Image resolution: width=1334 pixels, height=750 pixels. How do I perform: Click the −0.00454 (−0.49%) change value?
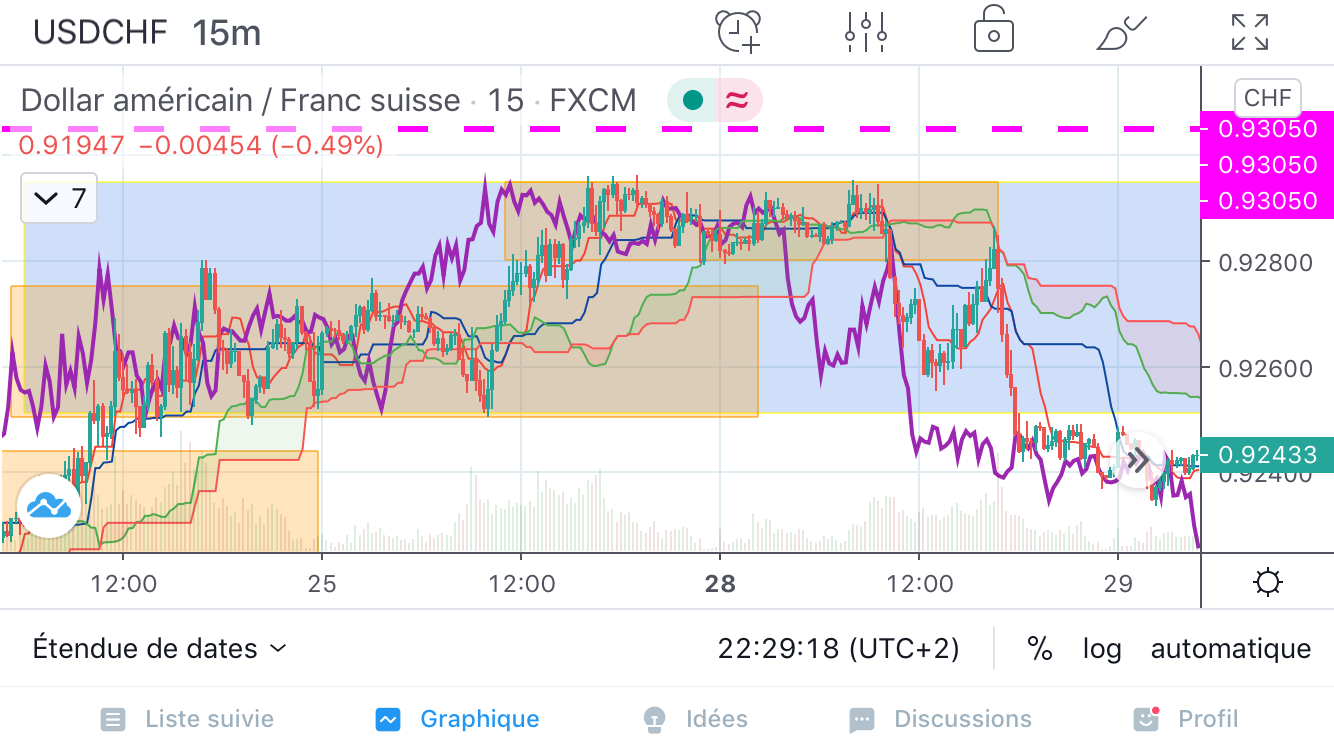261,145
